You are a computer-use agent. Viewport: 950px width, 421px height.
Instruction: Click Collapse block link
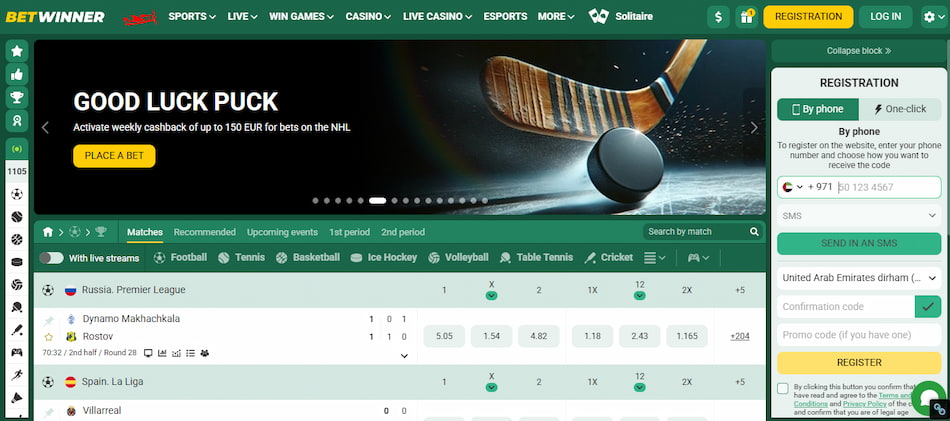point(859,51)
